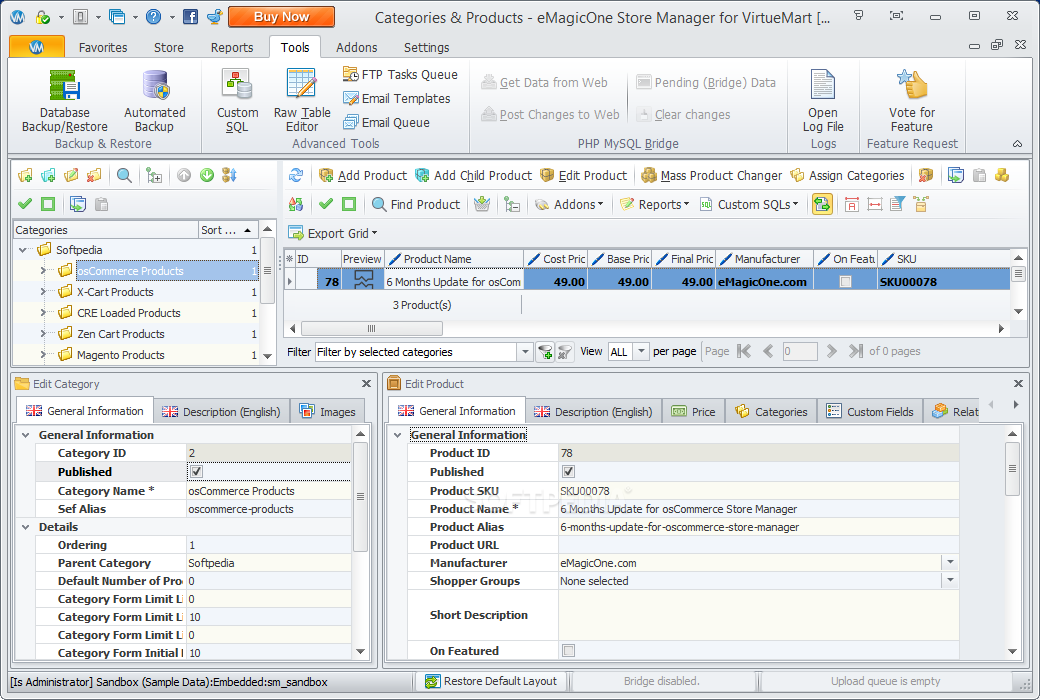Open the Export Grid dropdown

[x=332, y=233]
